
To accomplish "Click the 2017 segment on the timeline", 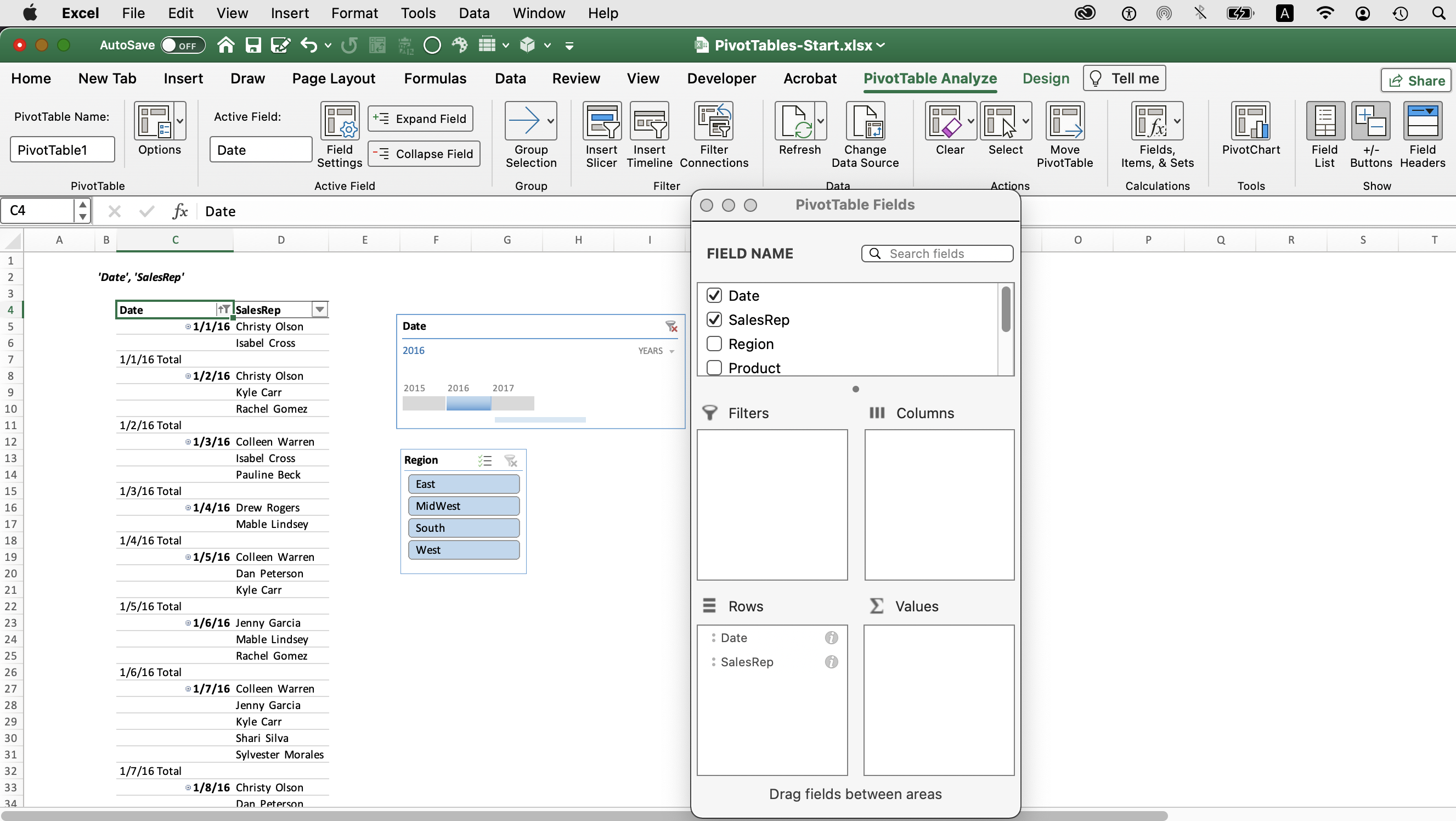I will tap(512, 403).
